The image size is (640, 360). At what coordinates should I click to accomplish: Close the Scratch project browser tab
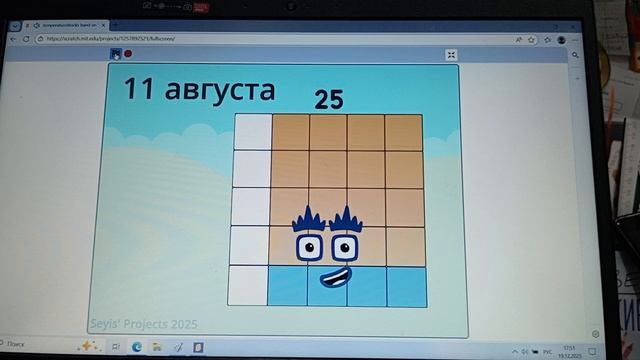(103, 25)
